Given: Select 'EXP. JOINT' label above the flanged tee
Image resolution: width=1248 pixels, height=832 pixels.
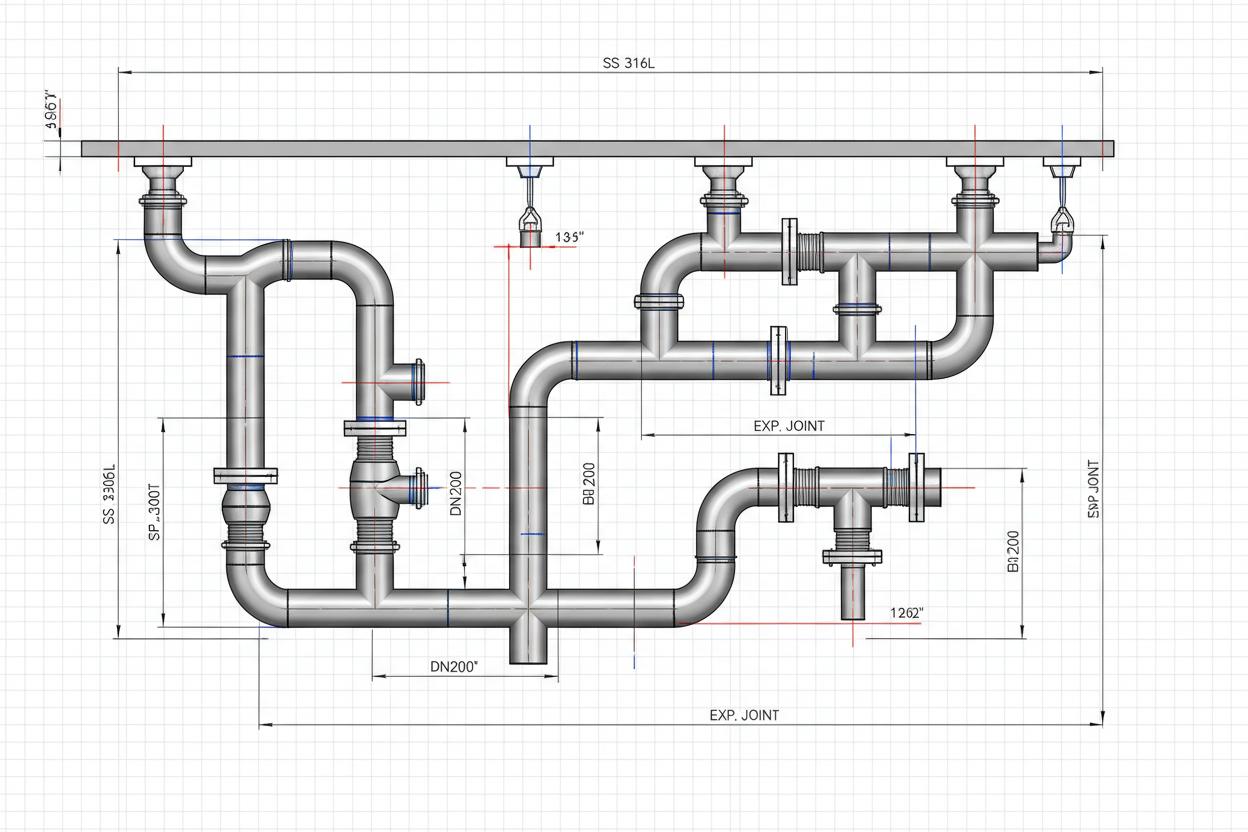Looking at the screenshot, I should pyautogui.click(x=789, y=426).
